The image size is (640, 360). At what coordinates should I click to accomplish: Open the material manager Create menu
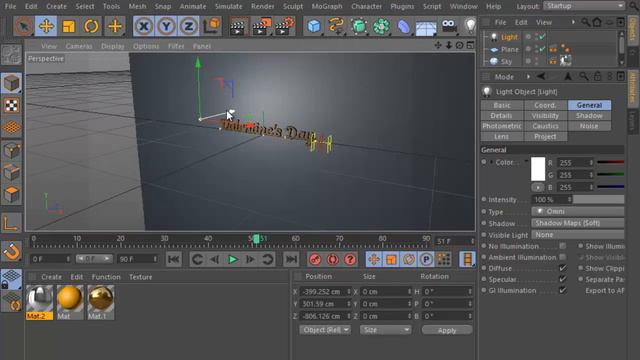51,277
